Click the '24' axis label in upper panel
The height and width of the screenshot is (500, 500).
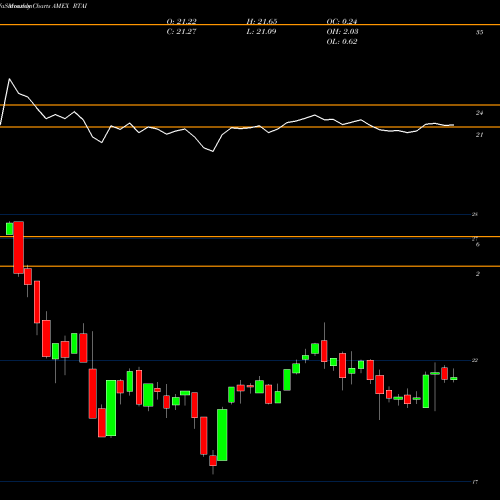tap(479, 113)
